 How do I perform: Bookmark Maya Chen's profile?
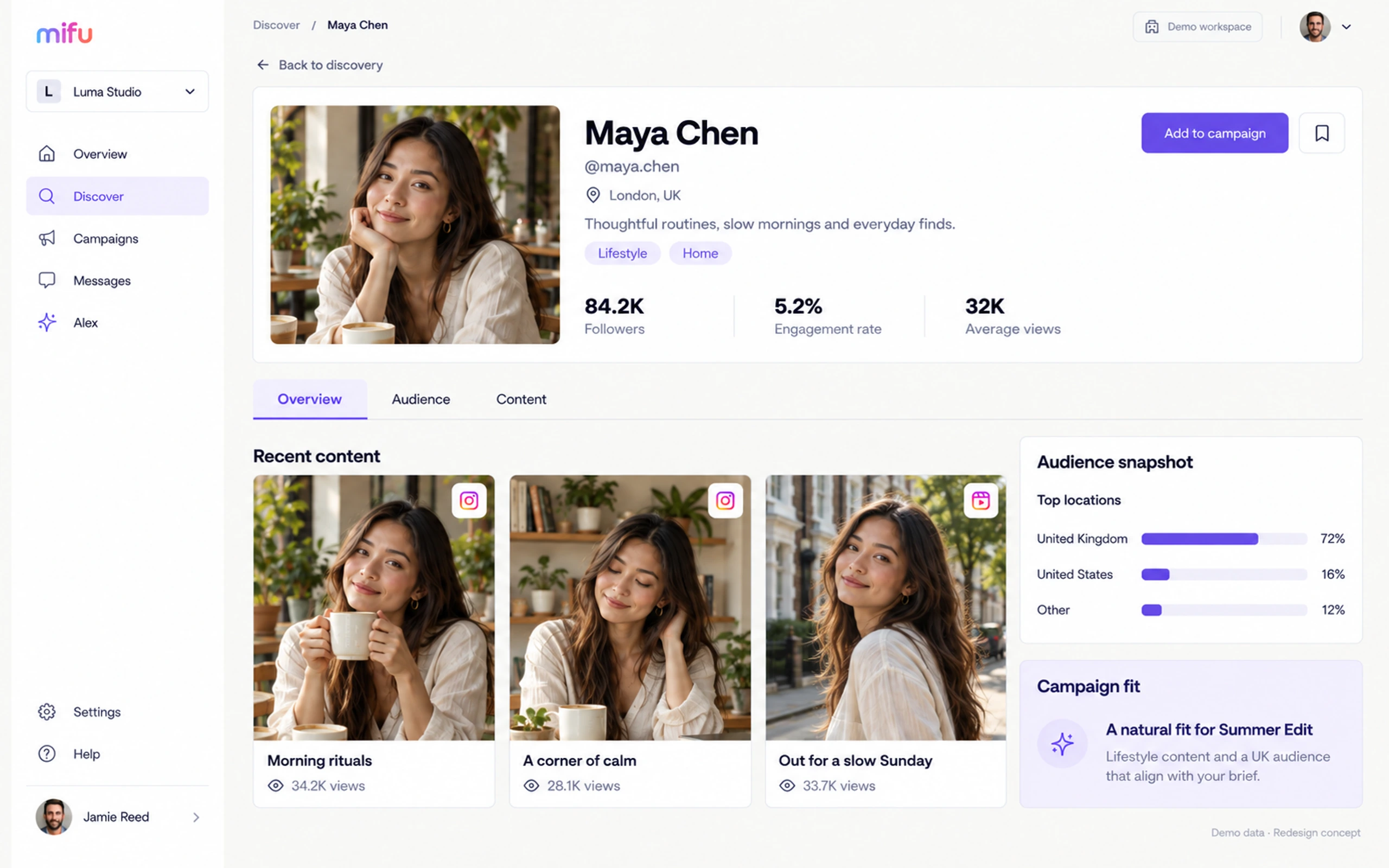click(x=1322, y=133)
